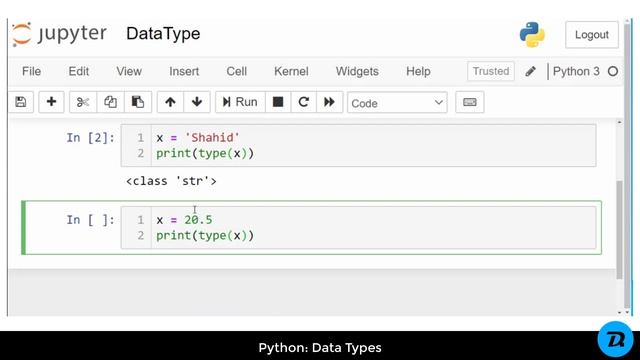Open the Insert menu
Image resolution: width=640 pixels, height=360 pixels.
(x=184, y=71)
